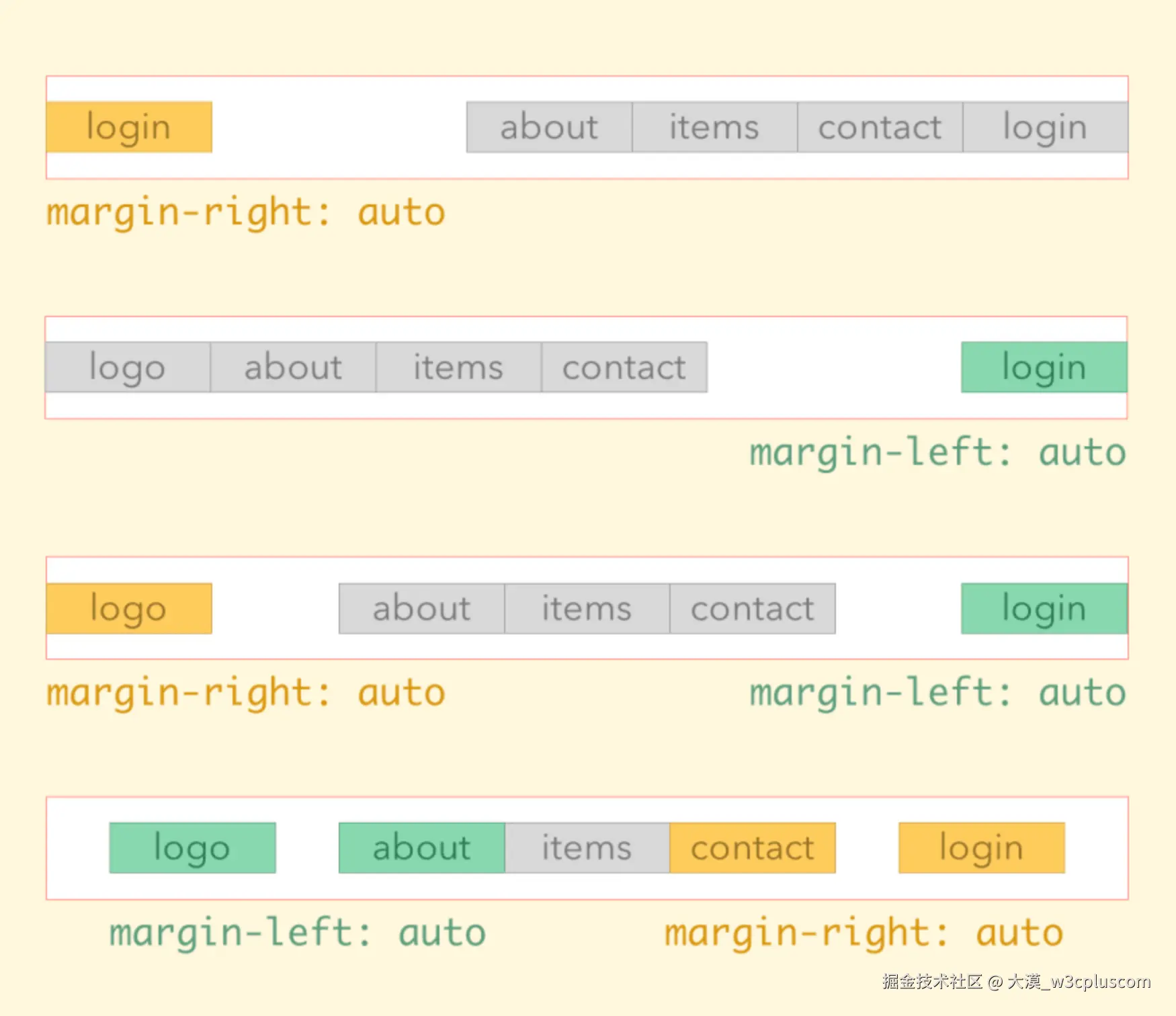Select gray logo in second navbar
Screen dimensions: 1176x1016
click(128, 367)
